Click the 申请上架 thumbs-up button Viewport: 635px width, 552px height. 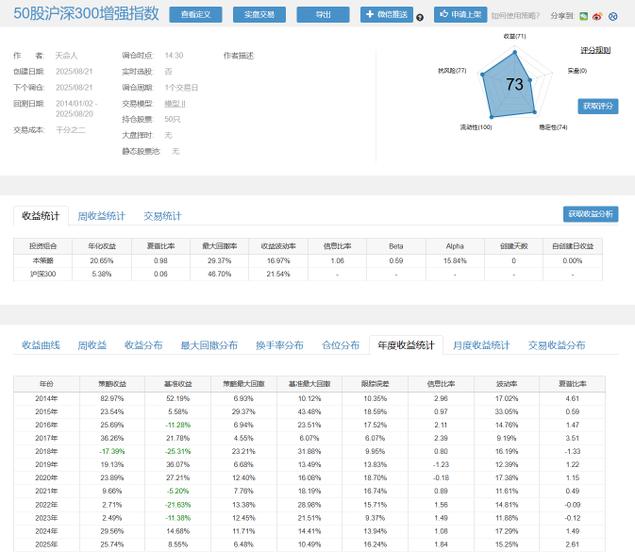point(460,15)
